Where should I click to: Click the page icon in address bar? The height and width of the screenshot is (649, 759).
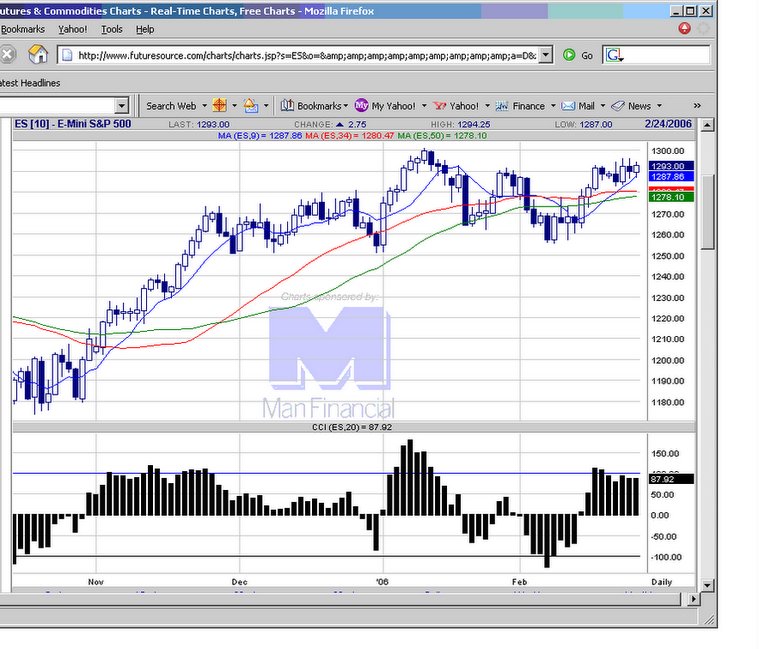[67, 55]
